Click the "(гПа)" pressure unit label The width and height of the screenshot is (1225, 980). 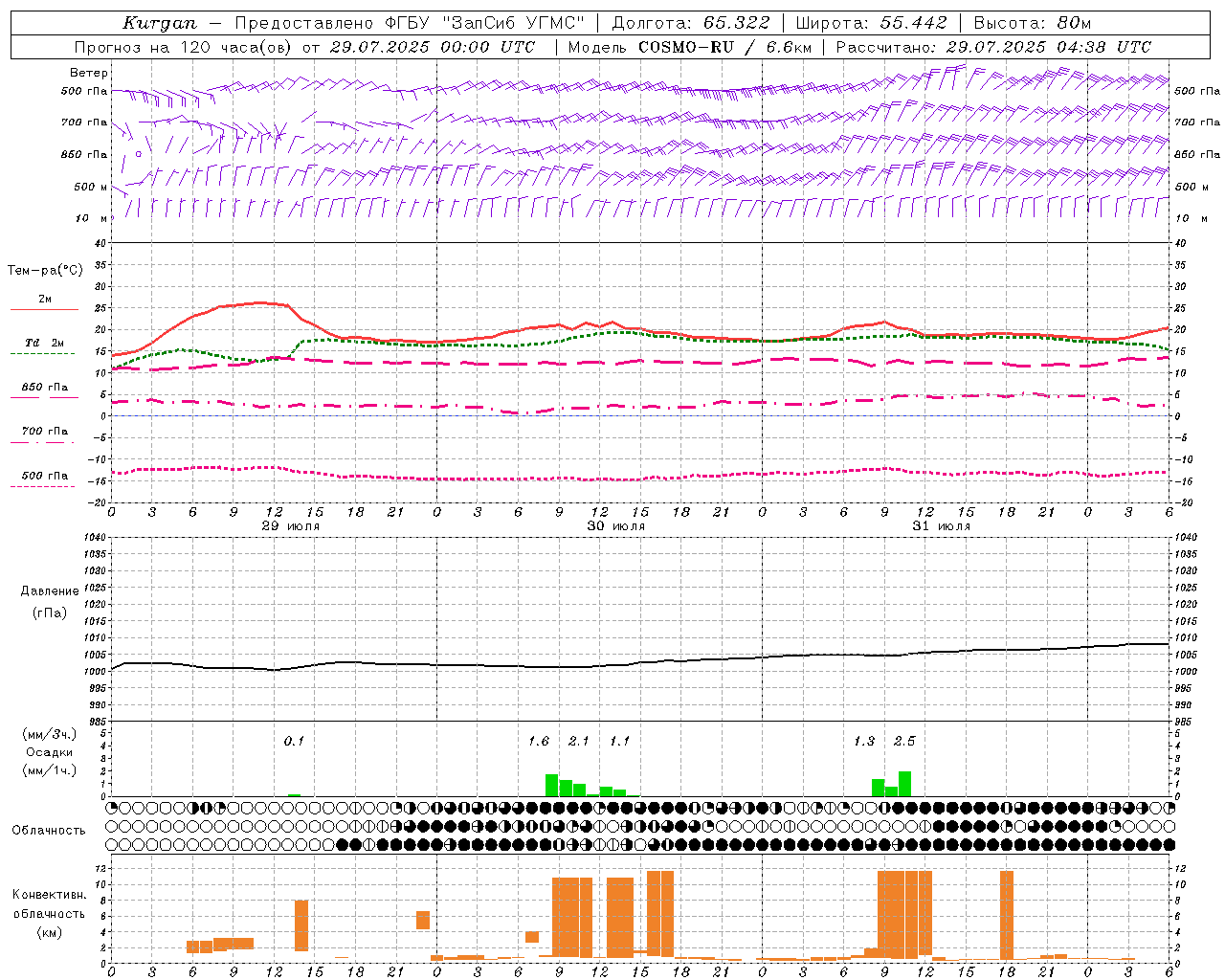[x=50, y=612]
